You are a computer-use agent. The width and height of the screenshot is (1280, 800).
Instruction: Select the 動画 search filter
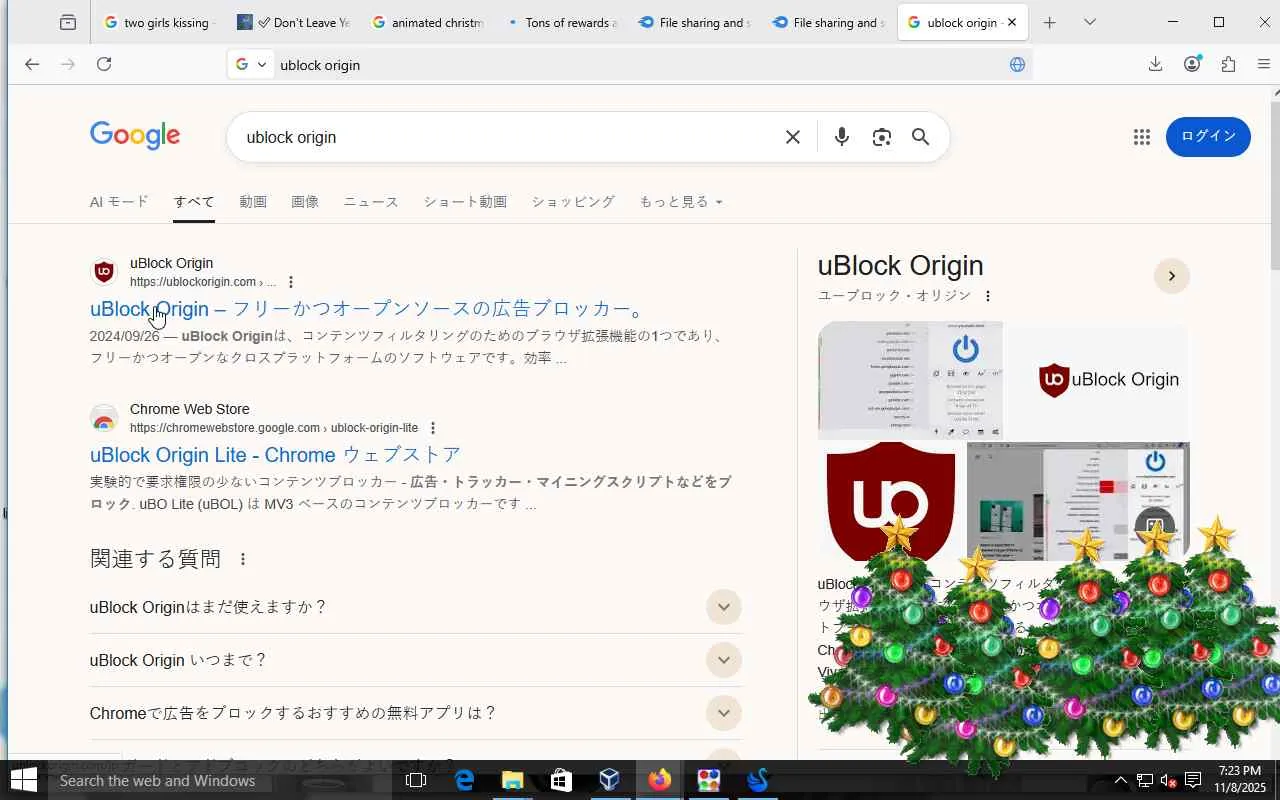[x=253, y=202]
